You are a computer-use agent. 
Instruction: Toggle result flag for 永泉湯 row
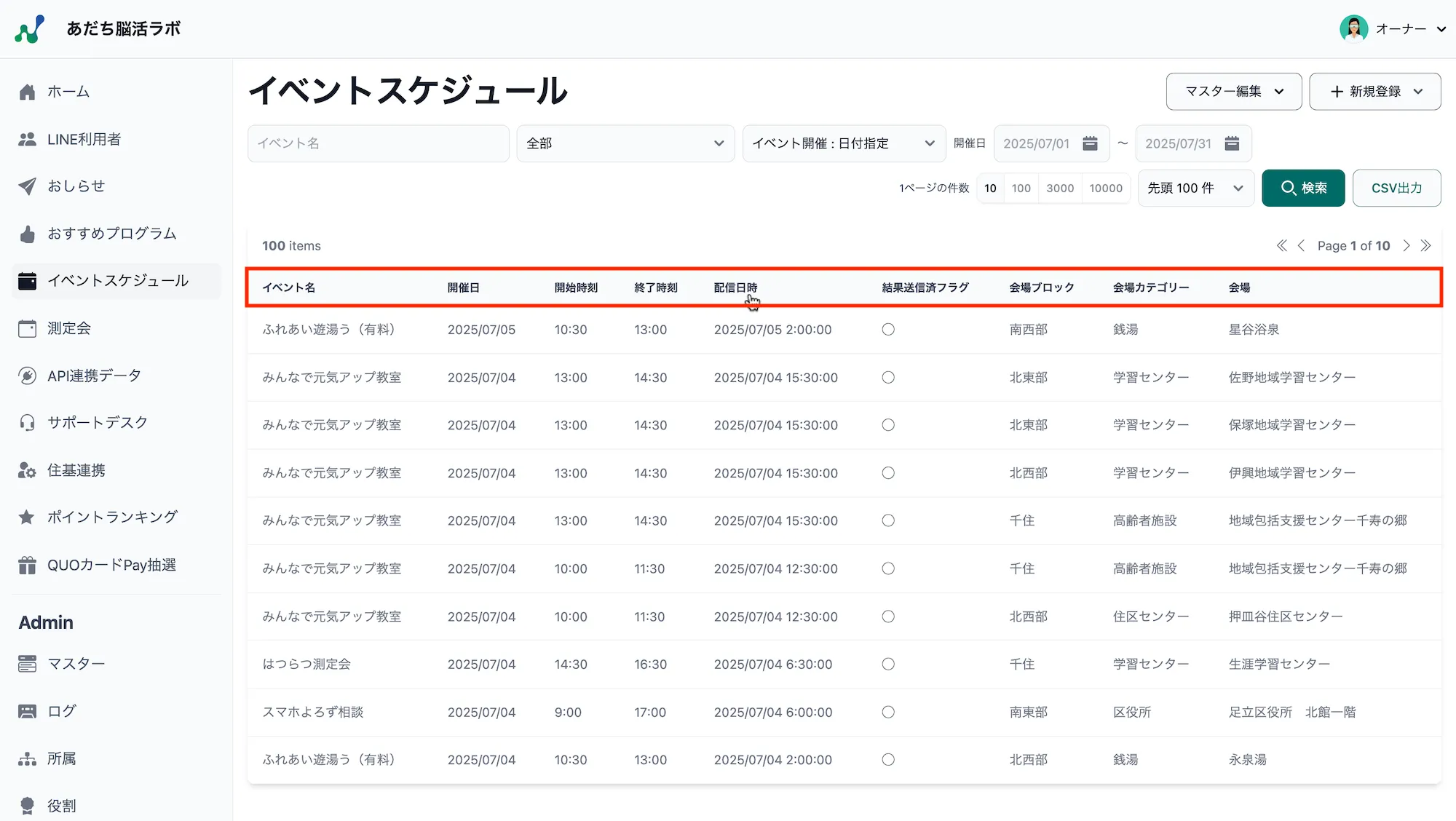pos(888,760)
